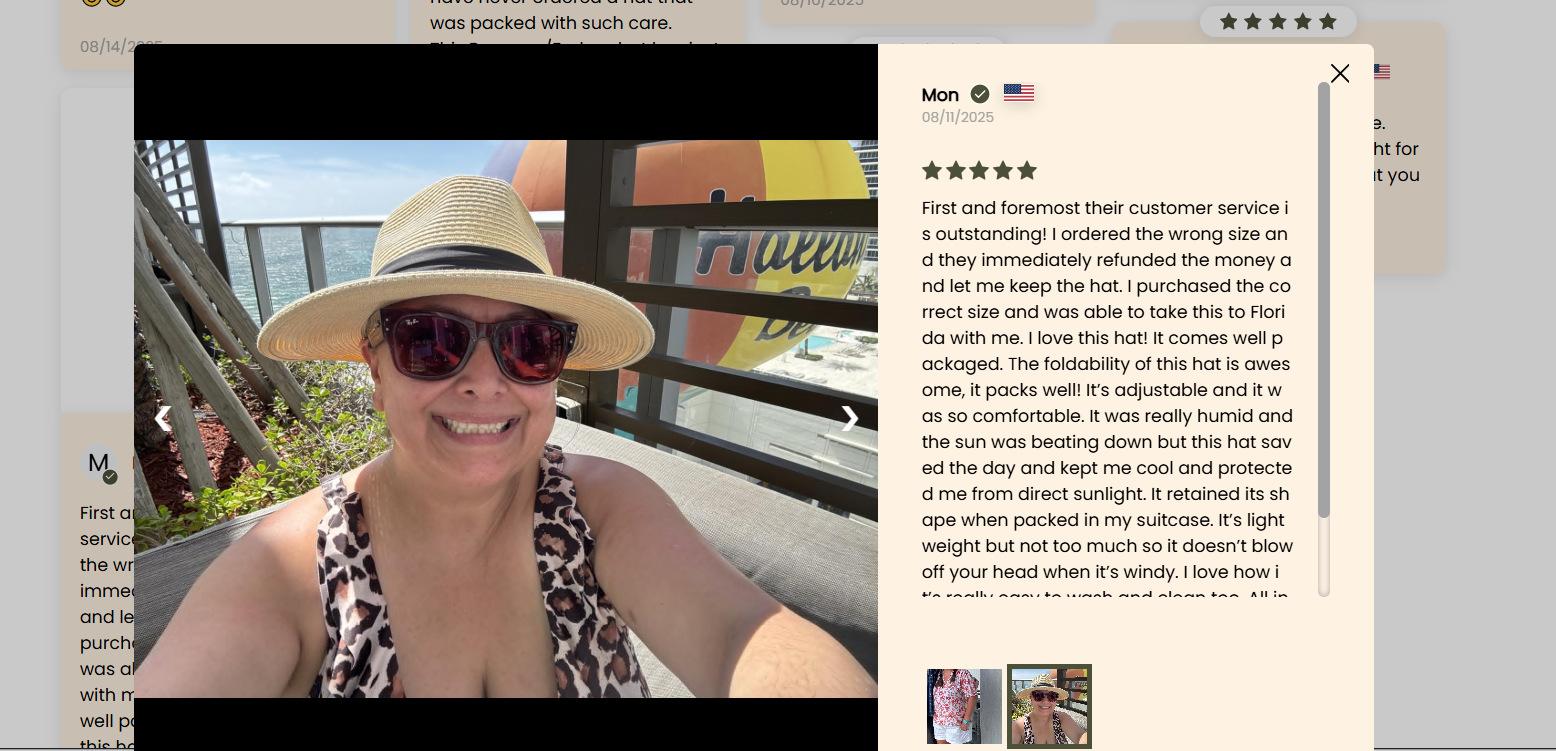
Task: Click the M avatar in background review
Action: pos(99,463)
